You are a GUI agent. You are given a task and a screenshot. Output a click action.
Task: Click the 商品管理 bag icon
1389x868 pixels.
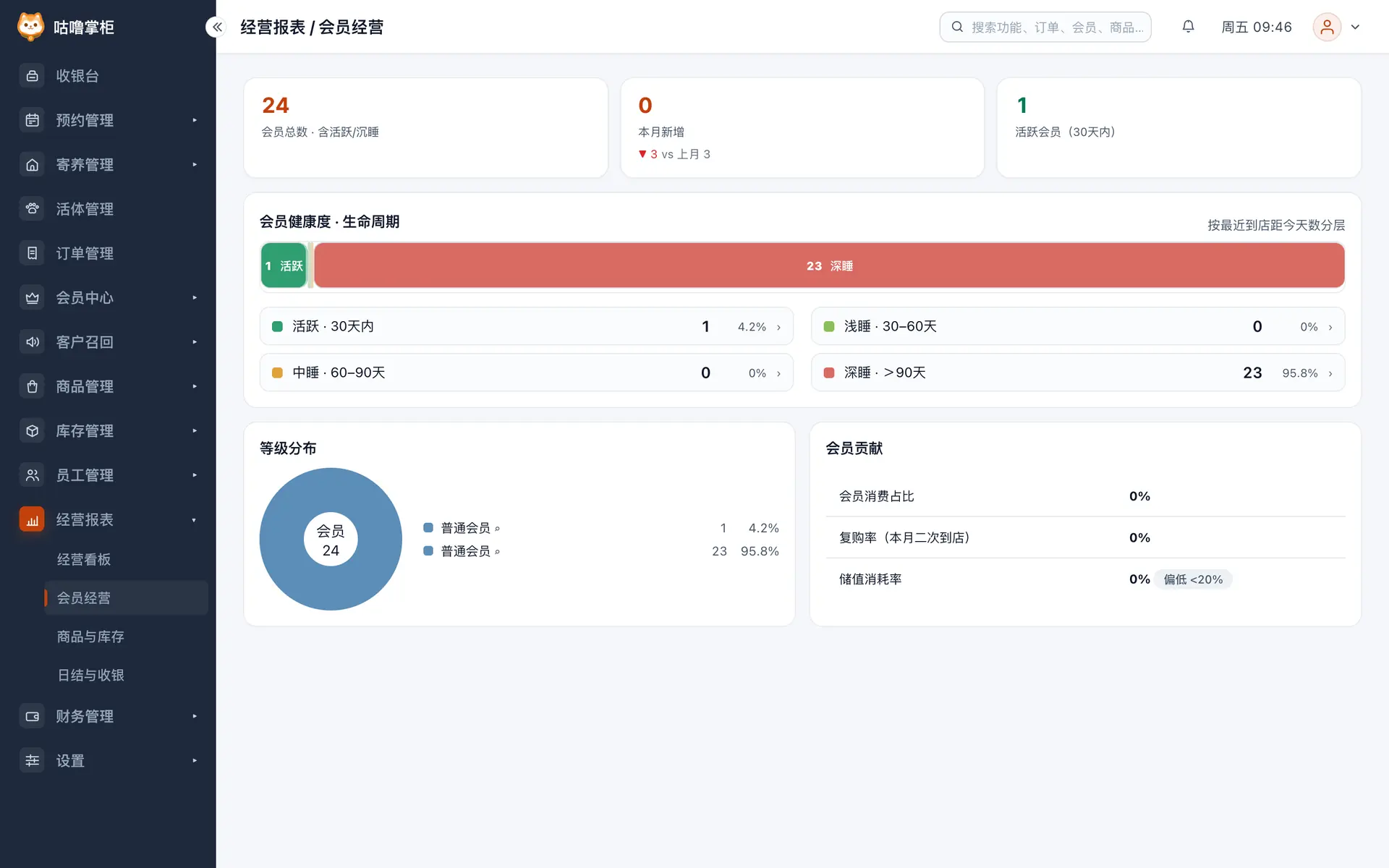click(x=32, y=386)
